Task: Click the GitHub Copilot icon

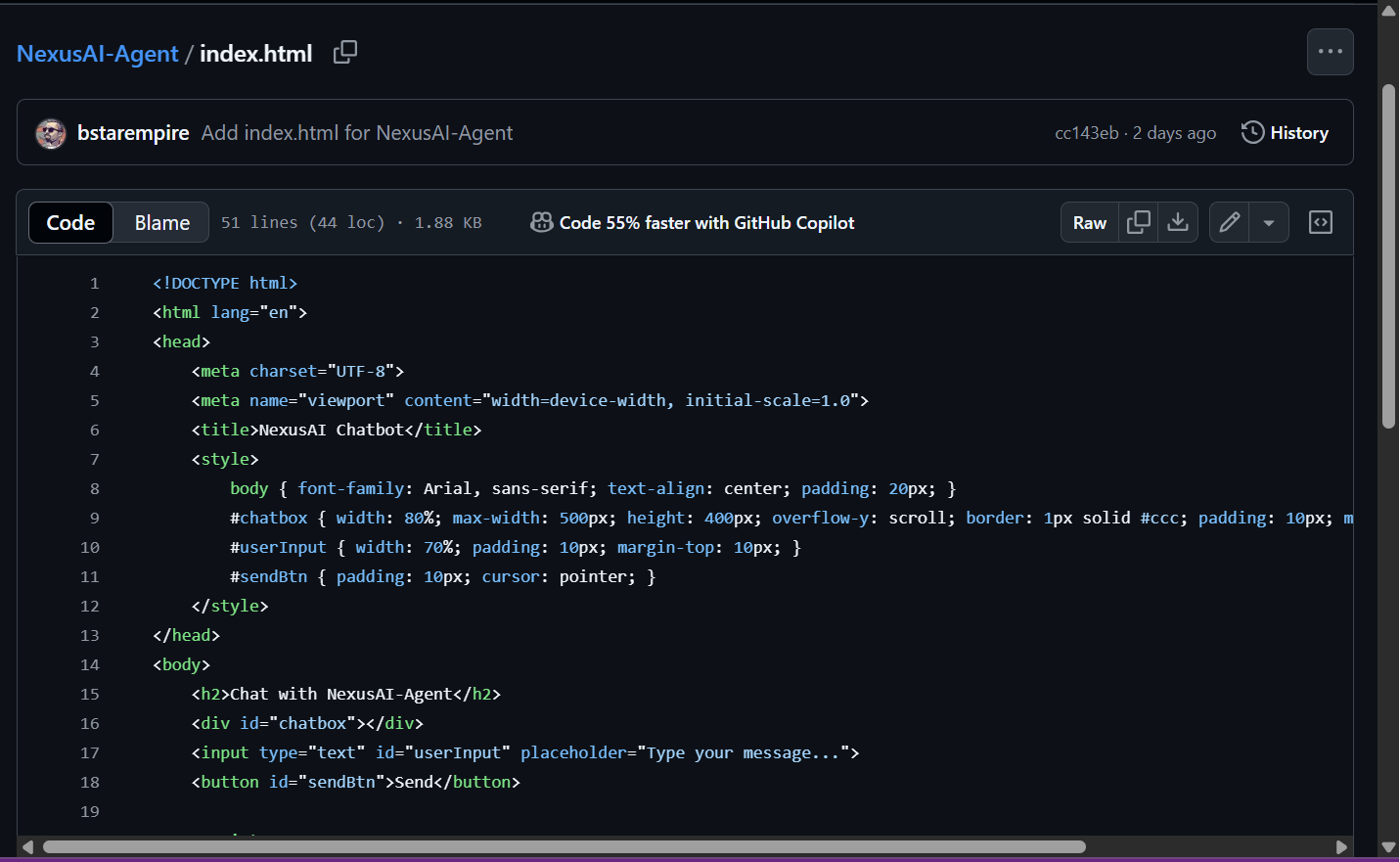Action: tap(541, 223)
